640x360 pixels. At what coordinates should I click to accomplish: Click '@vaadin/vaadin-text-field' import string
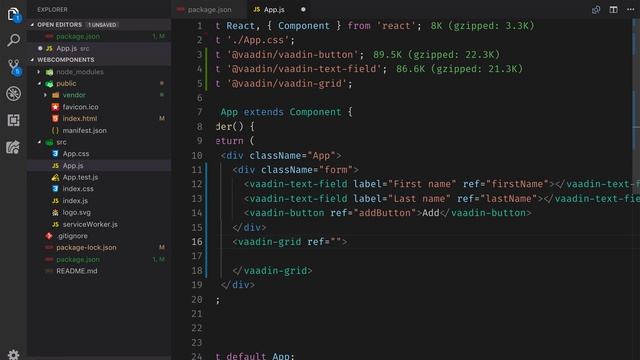click(x=304, y=69)
